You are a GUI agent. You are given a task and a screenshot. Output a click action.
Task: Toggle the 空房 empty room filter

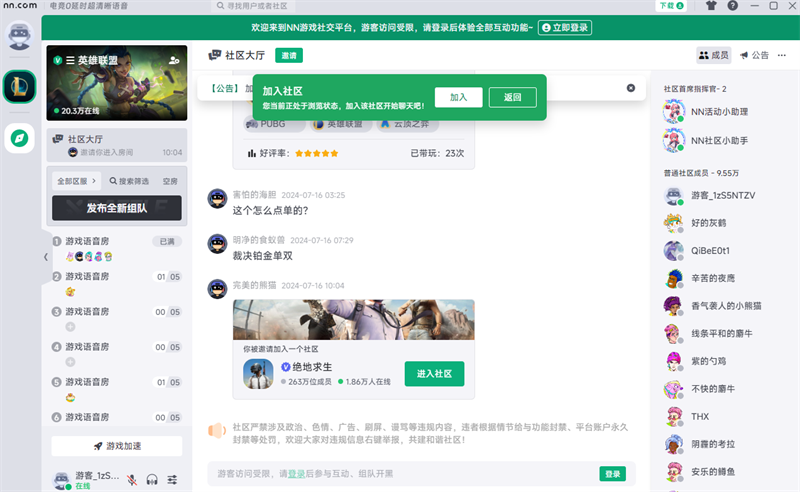tap(170, 181)
